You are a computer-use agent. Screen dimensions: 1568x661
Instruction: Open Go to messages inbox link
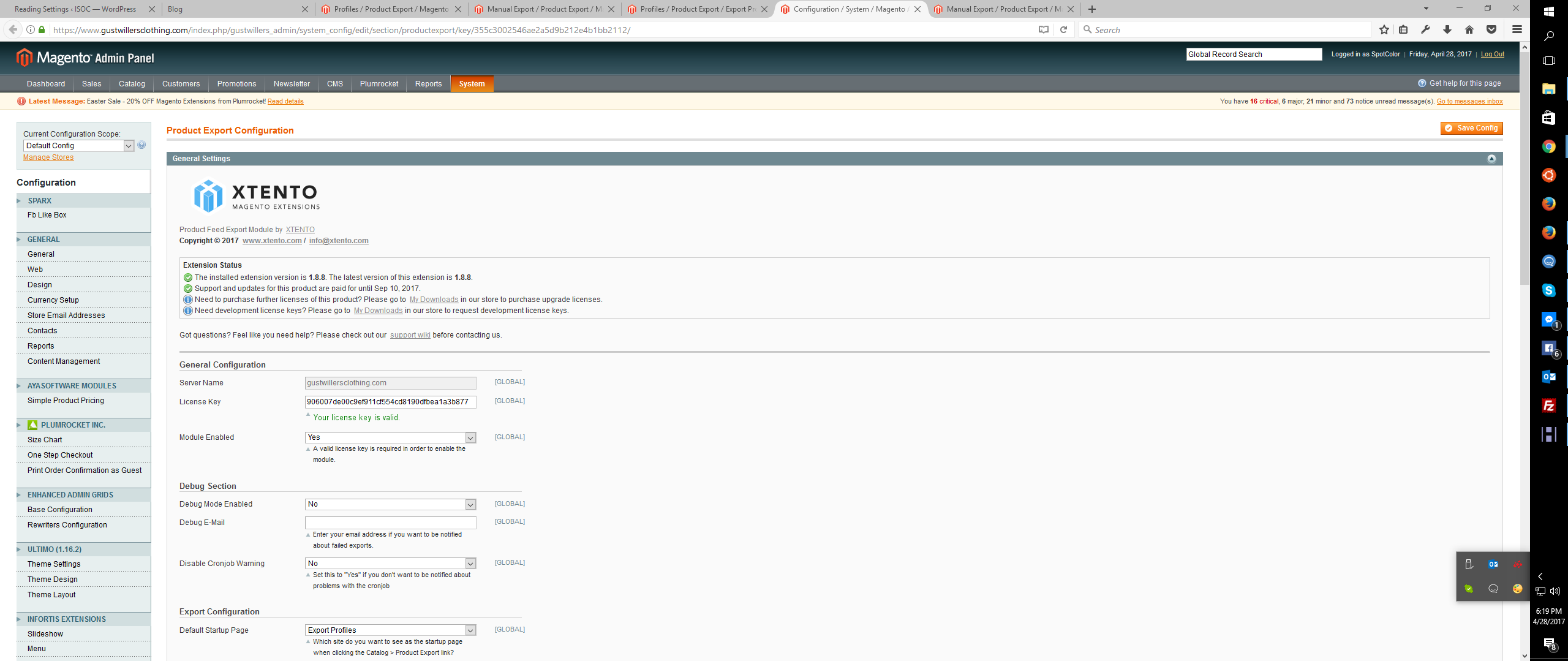tap(1469, 102)
